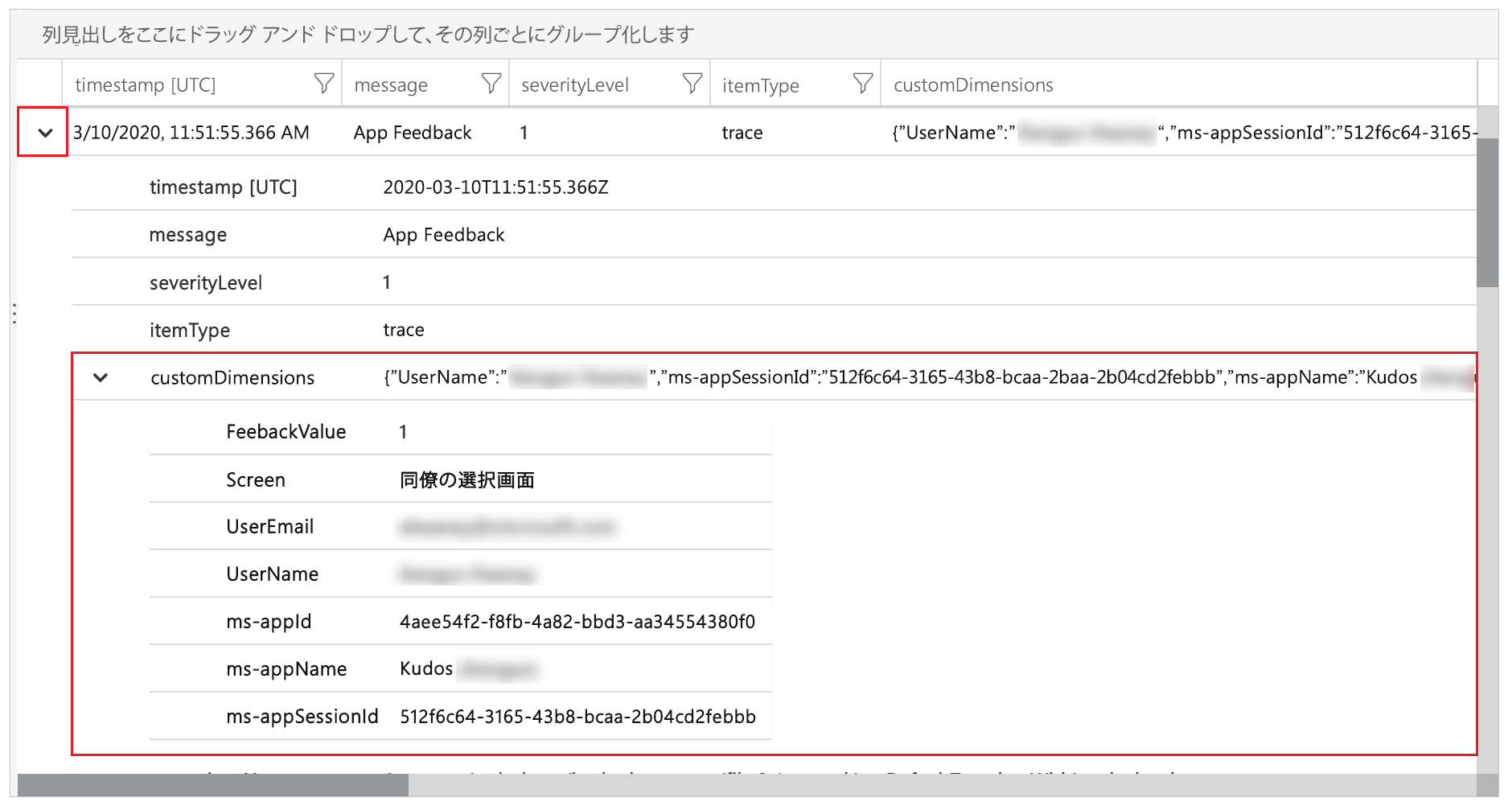This screenshot has width=1512, height=810.
Task: Select the App Feedback cell in top row
Action: pyautogui.click(x=413, y=133)
